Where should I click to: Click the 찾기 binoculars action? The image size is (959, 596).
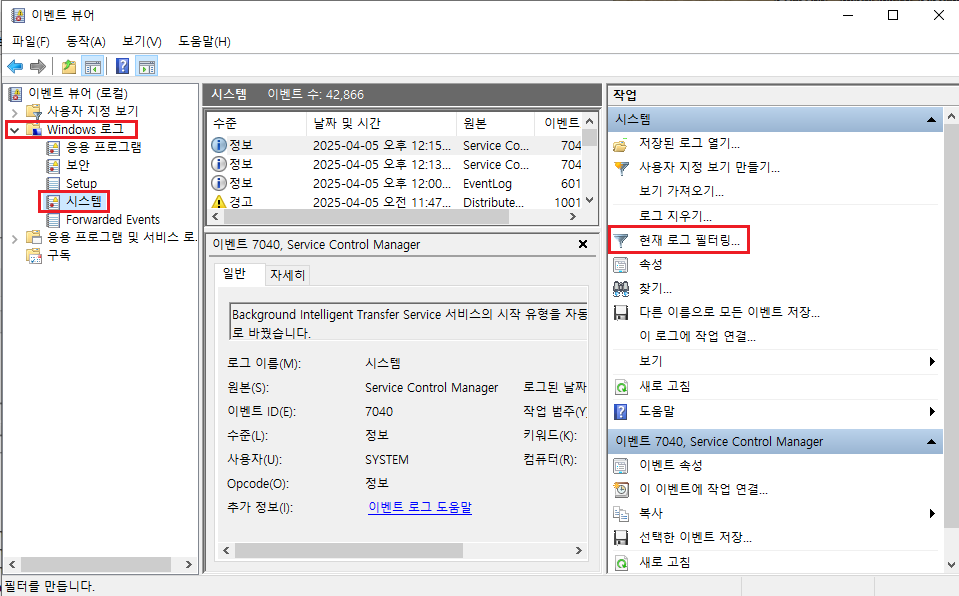(x=655, y=288)
